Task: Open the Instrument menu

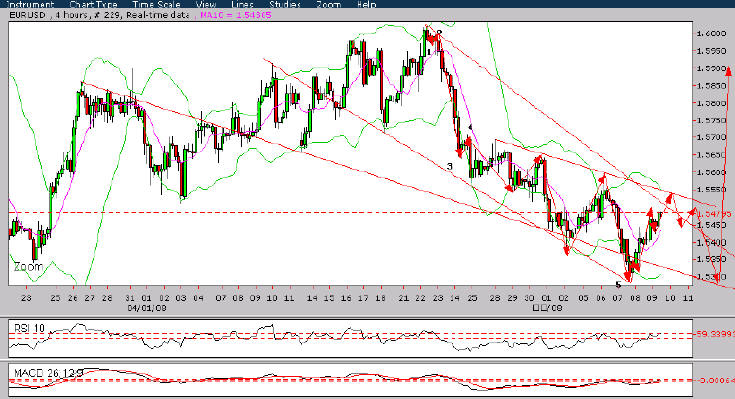Action: point(30,4)
